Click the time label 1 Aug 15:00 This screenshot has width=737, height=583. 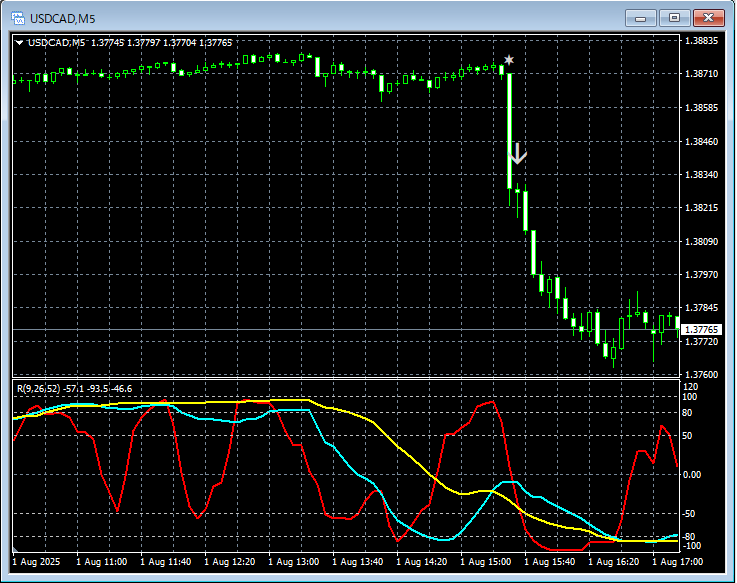point(486,562)
